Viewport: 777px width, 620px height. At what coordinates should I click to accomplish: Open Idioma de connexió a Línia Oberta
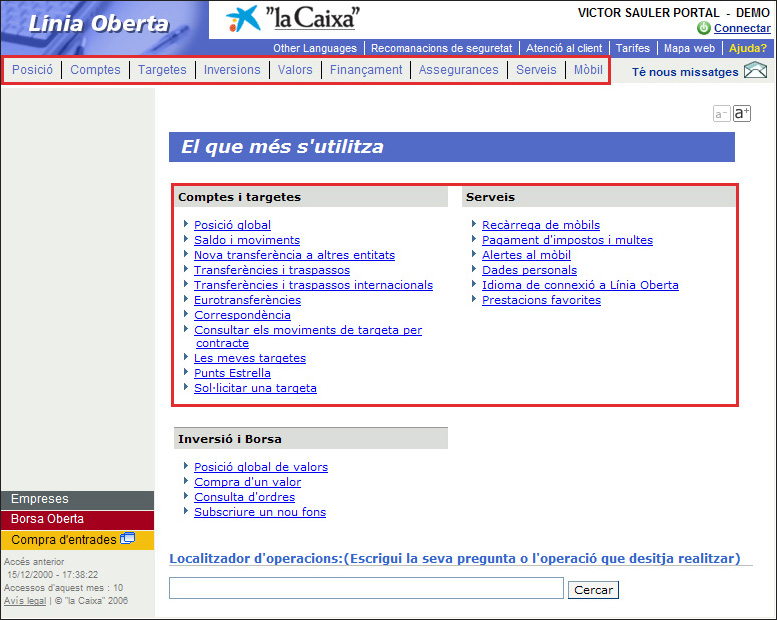[x=580, y=285]
